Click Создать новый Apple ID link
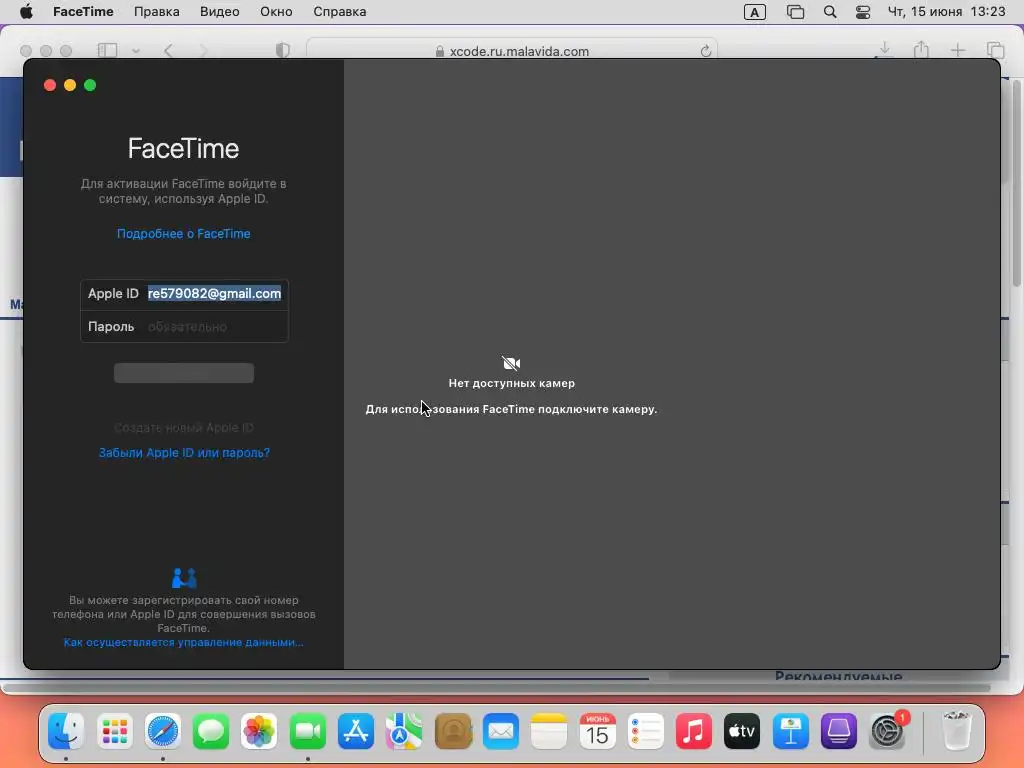This screenshot has height=768, width=1024. click(x=184, y=428)
